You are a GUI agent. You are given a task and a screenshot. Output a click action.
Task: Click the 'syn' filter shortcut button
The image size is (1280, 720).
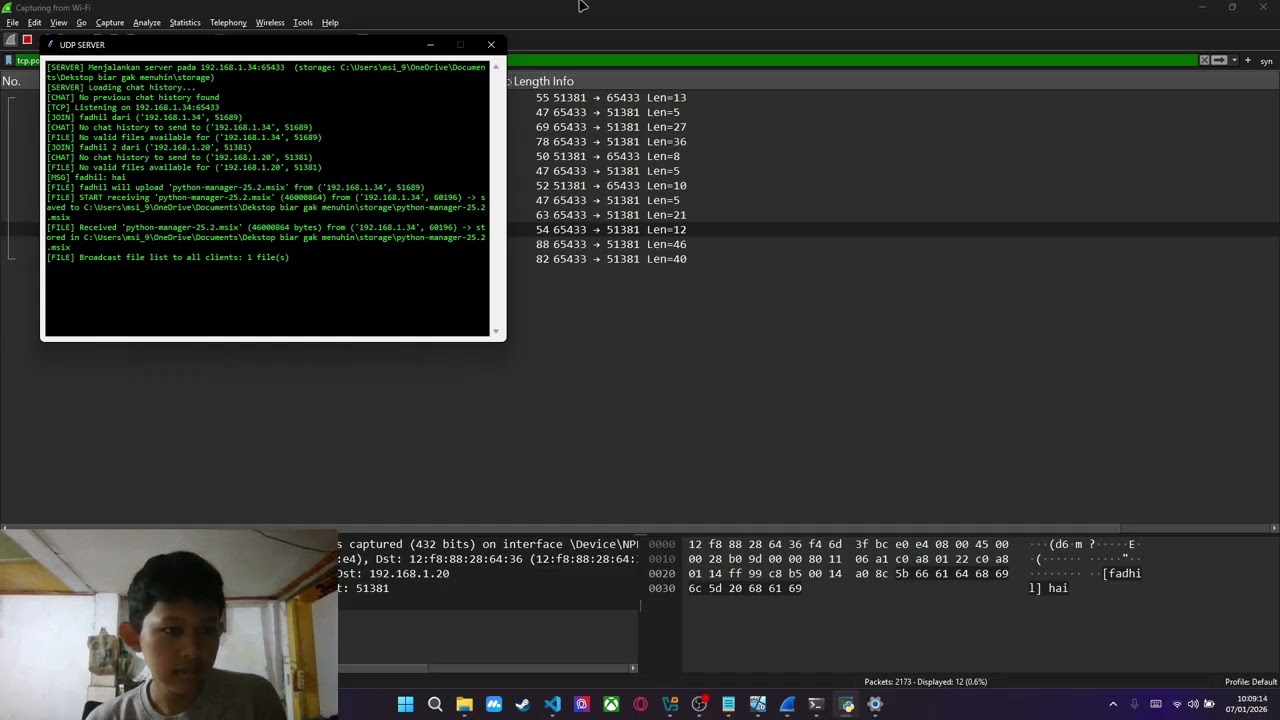click(x=1266, y=61)
